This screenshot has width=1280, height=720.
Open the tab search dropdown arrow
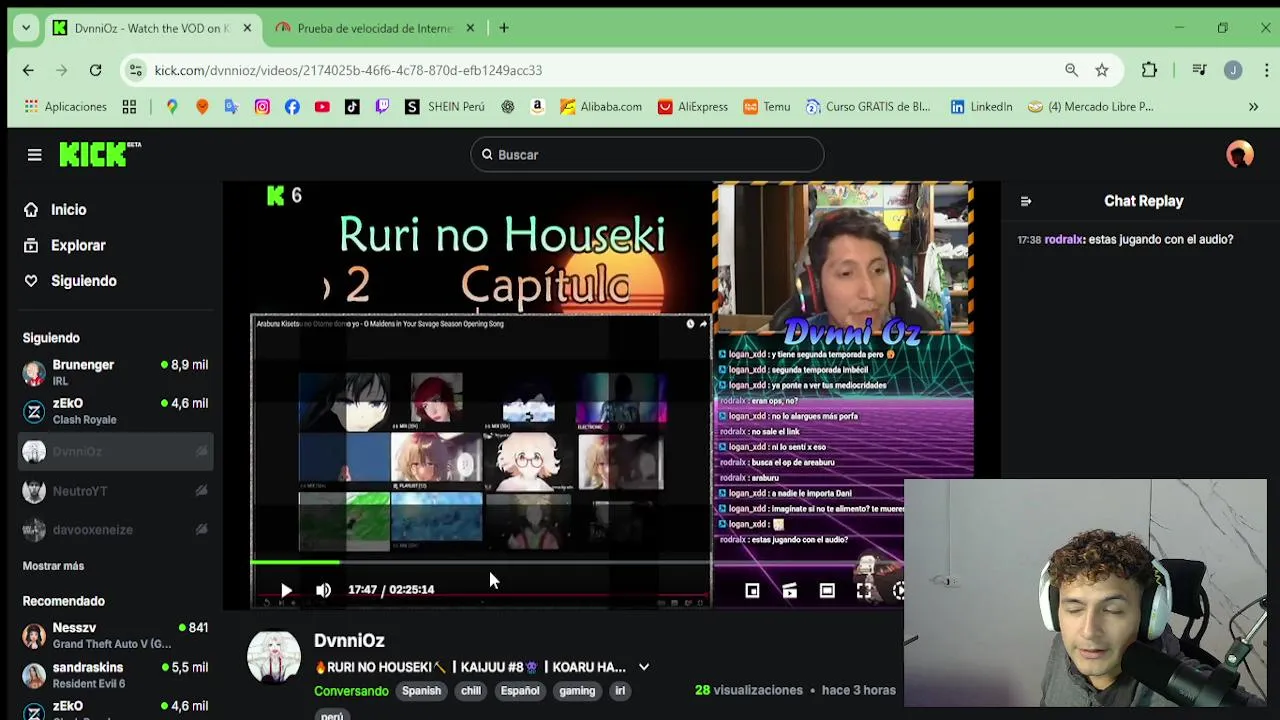pyautogui.click(x=25, y=28)
